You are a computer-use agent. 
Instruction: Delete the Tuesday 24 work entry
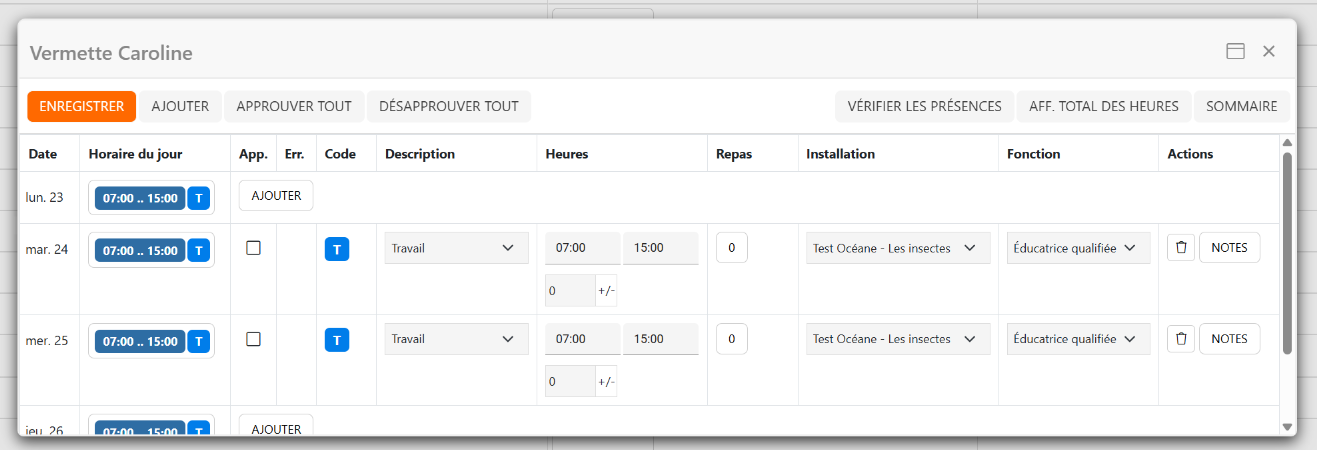pos(1181,248)
